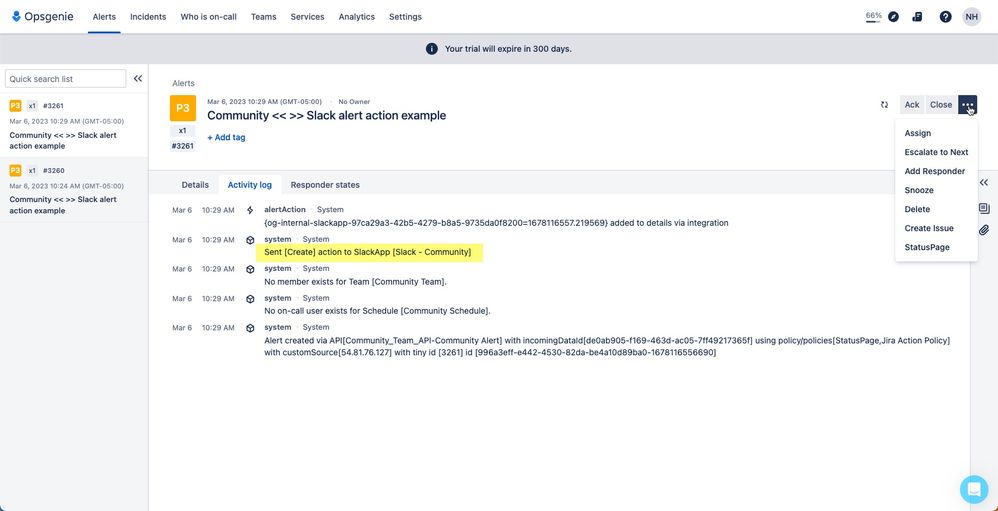Open the notes panel icon on the right
This screenshot has height=511, width=998.
(983, 208)
